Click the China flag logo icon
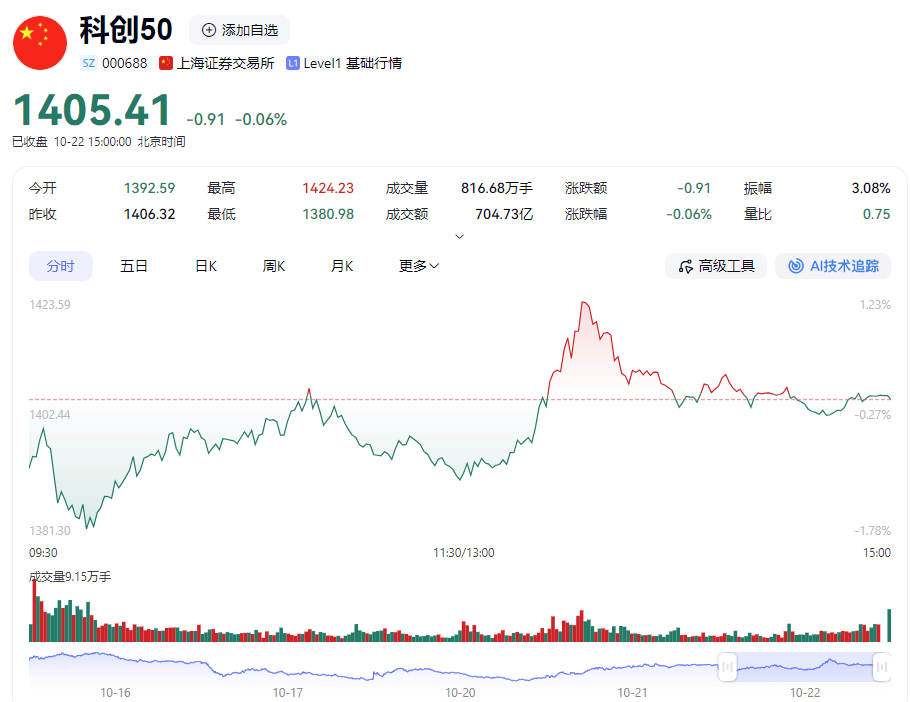 click(39, 42)
